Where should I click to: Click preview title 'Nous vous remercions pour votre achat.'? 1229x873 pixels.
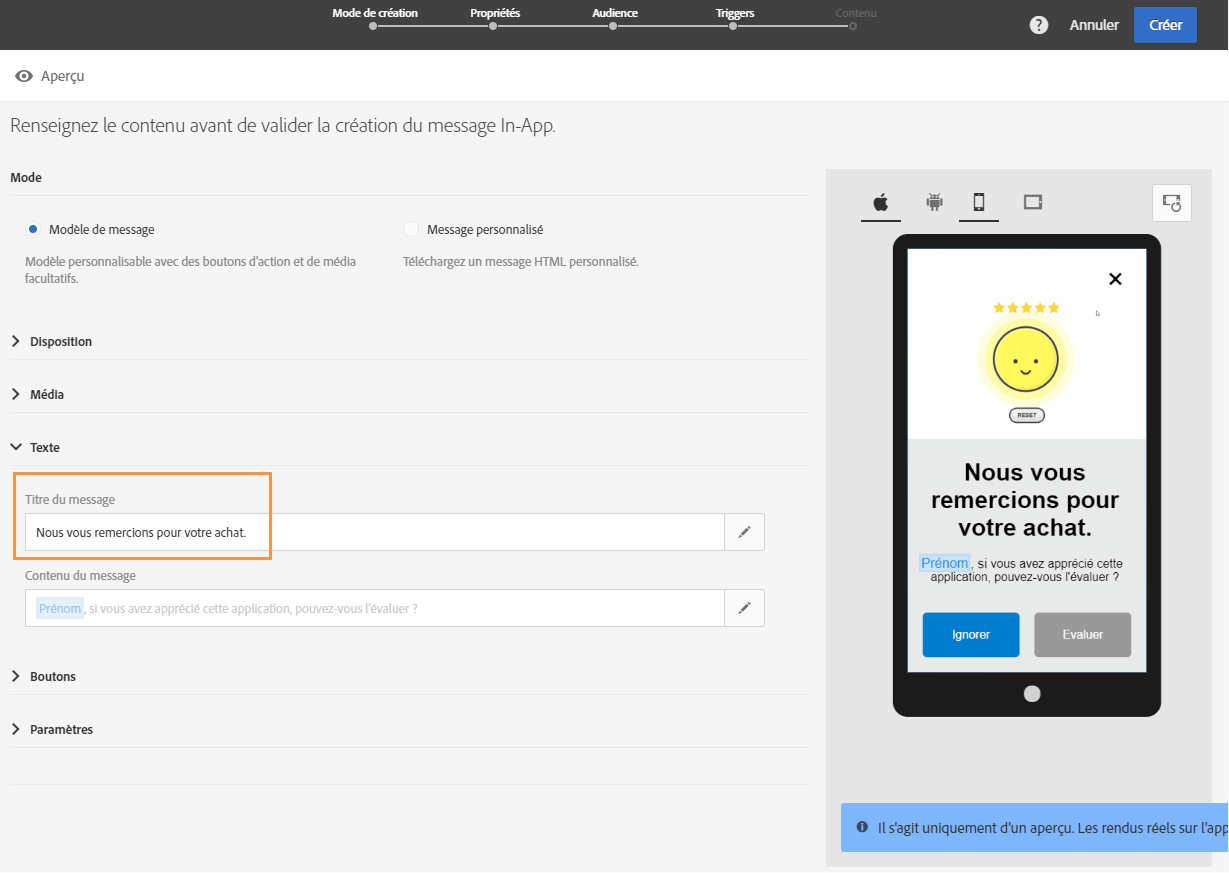click(1025, 500)
